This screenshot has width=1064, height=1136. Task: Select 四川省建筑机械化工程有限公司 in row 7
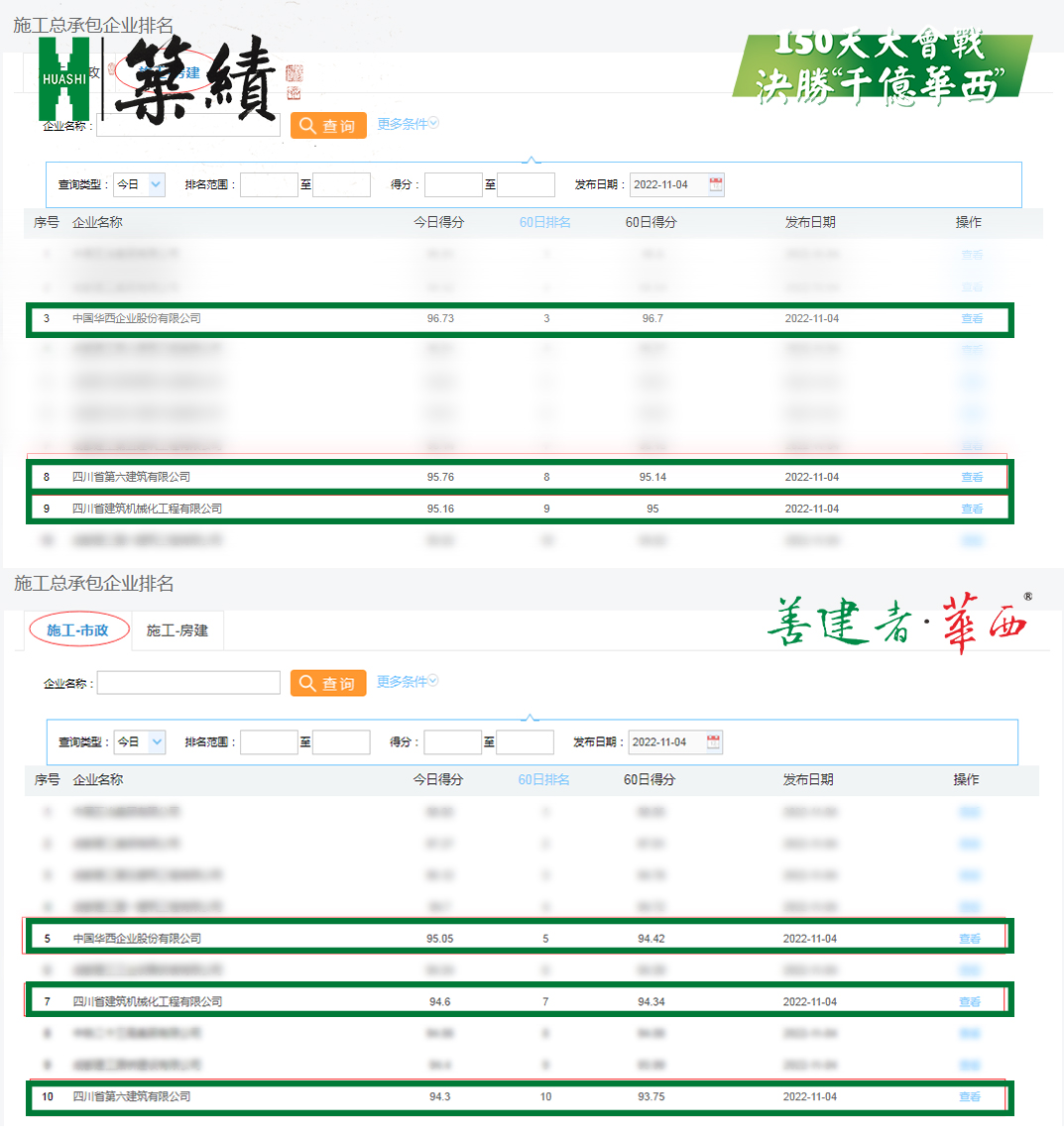[x=148, y=1002]
